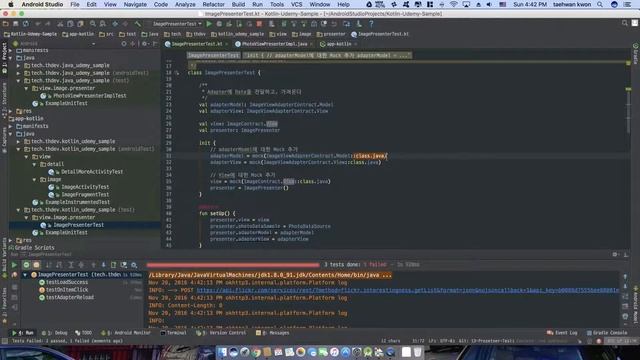Open Help via the question mark toolbar icon
This screenshot has height=360, width=640.
point(371,24)
